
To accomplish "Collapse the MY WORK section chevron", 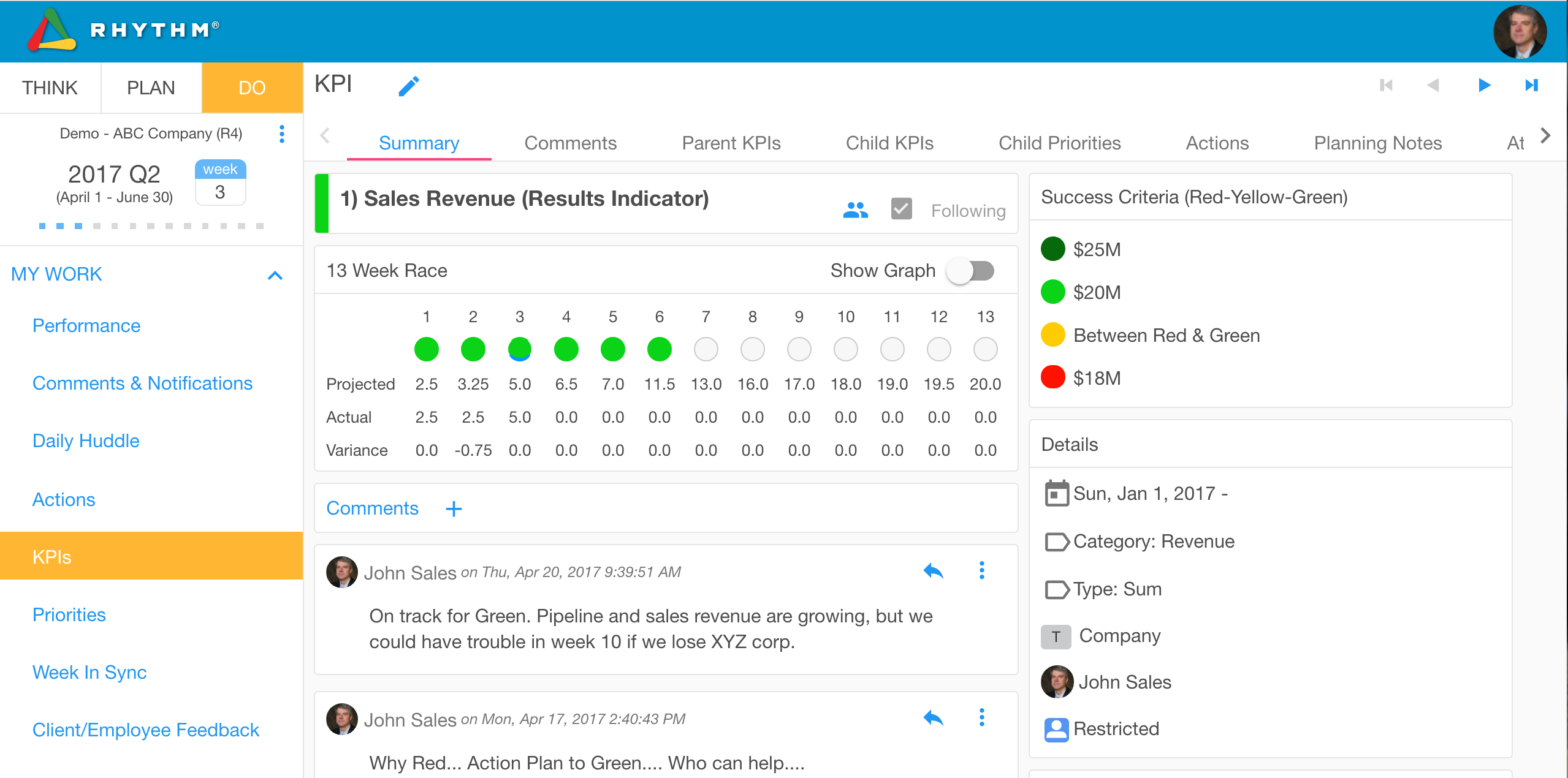I will 275,276.
